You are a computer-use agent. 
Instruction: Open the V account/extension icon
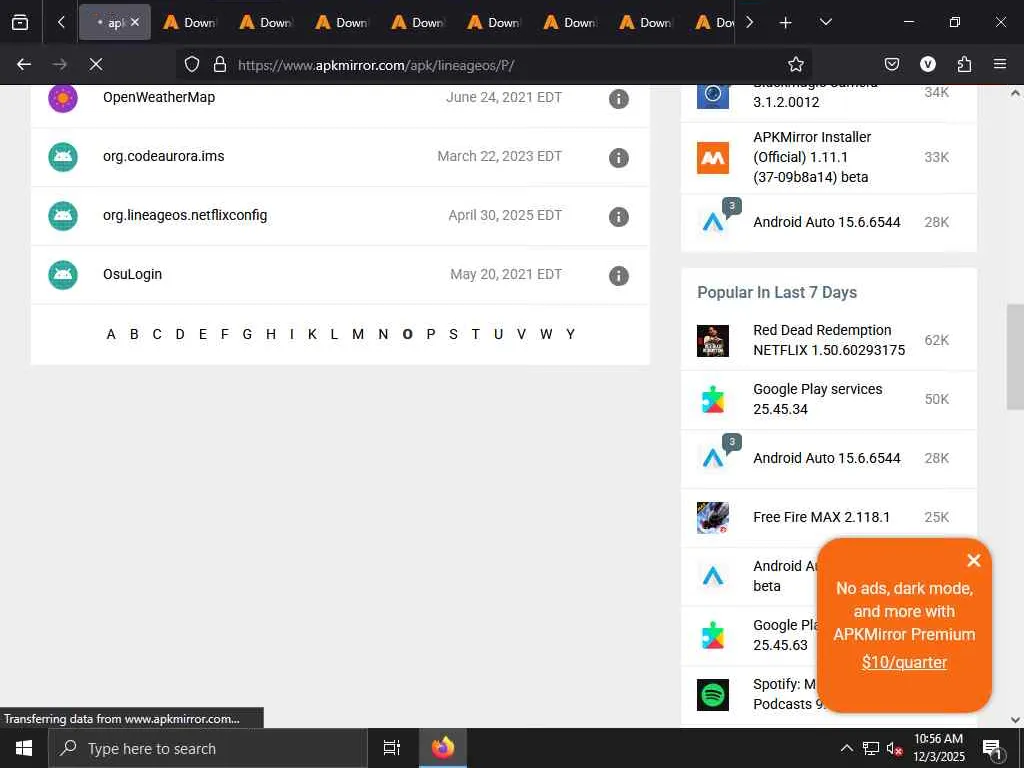coord(927,64)
